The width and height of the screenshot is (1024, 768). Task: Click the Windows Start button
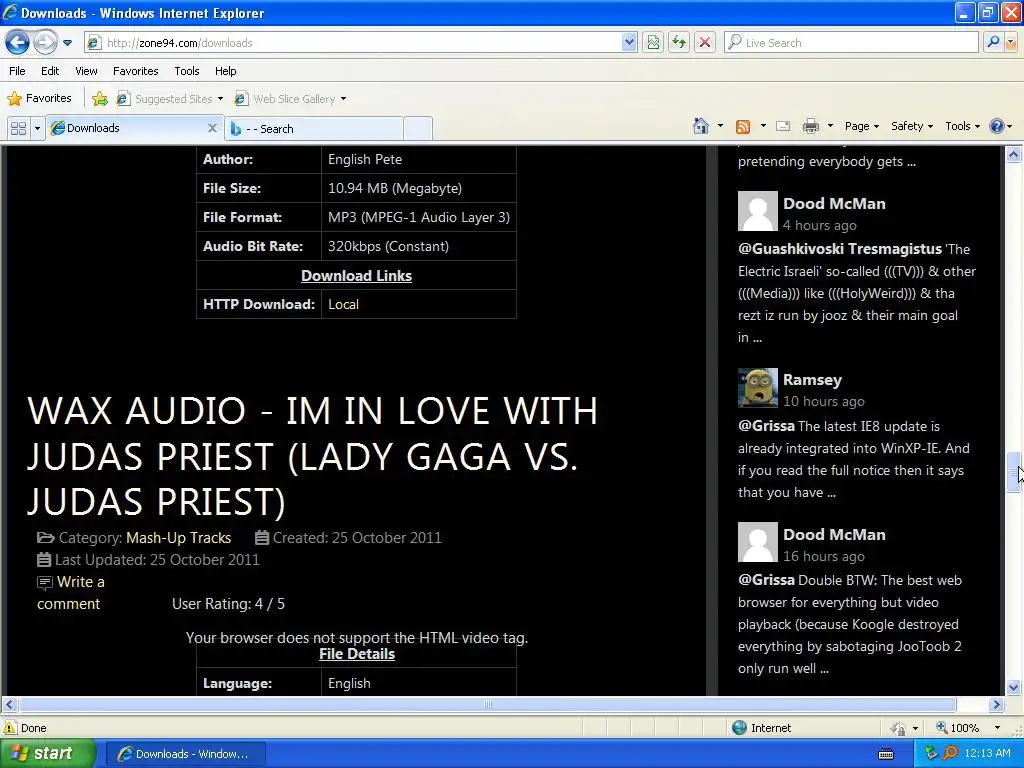pyautogui.click(x=48, y=754)
